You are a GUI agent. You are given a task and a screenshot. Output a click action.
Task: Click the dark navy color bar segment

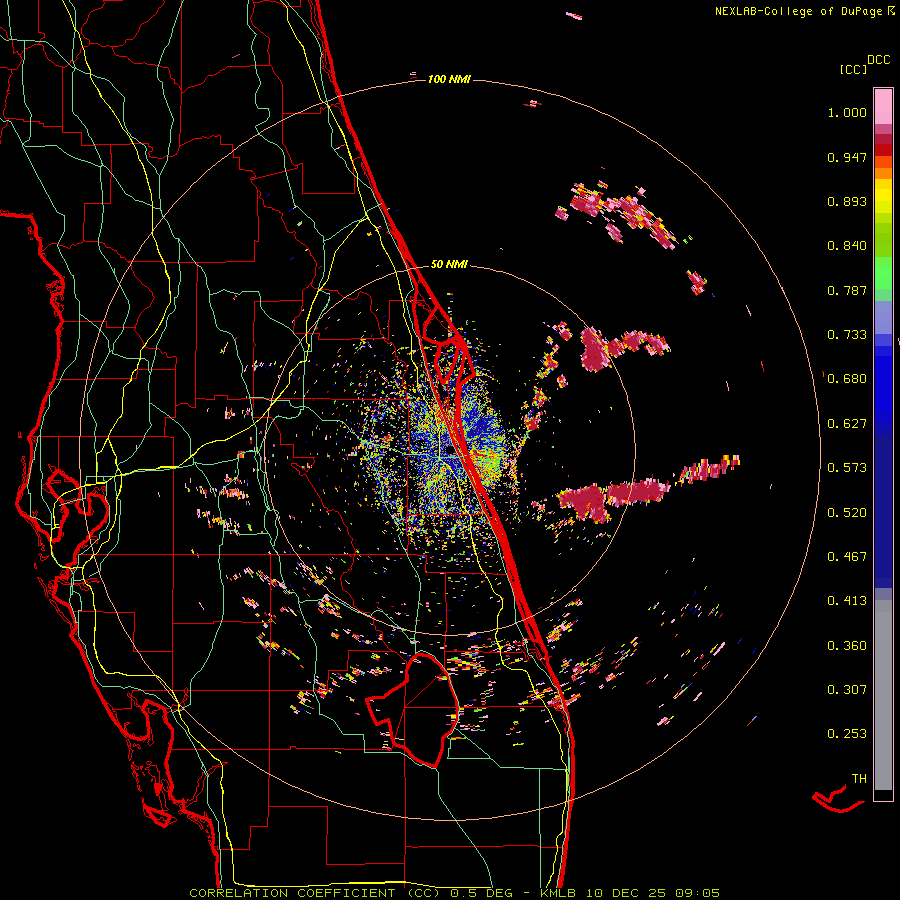(x=883, y=511)
